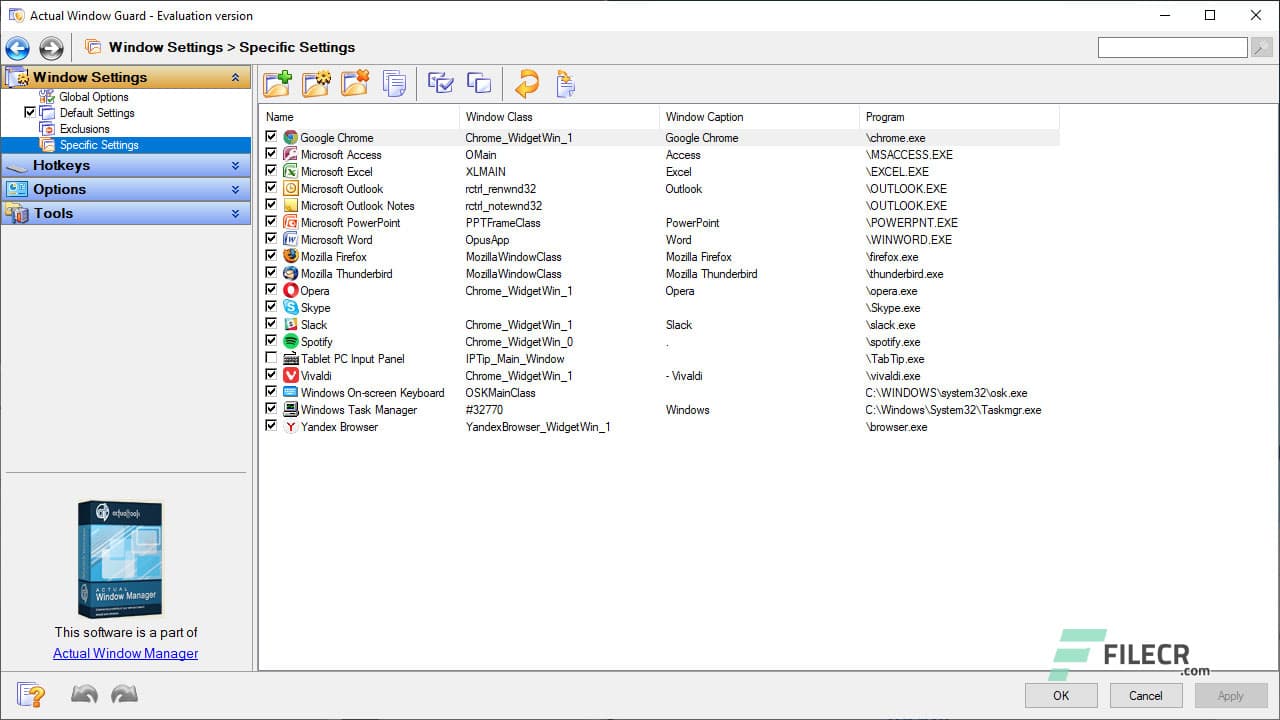Uncheck the Skype entry

(271, 307)
